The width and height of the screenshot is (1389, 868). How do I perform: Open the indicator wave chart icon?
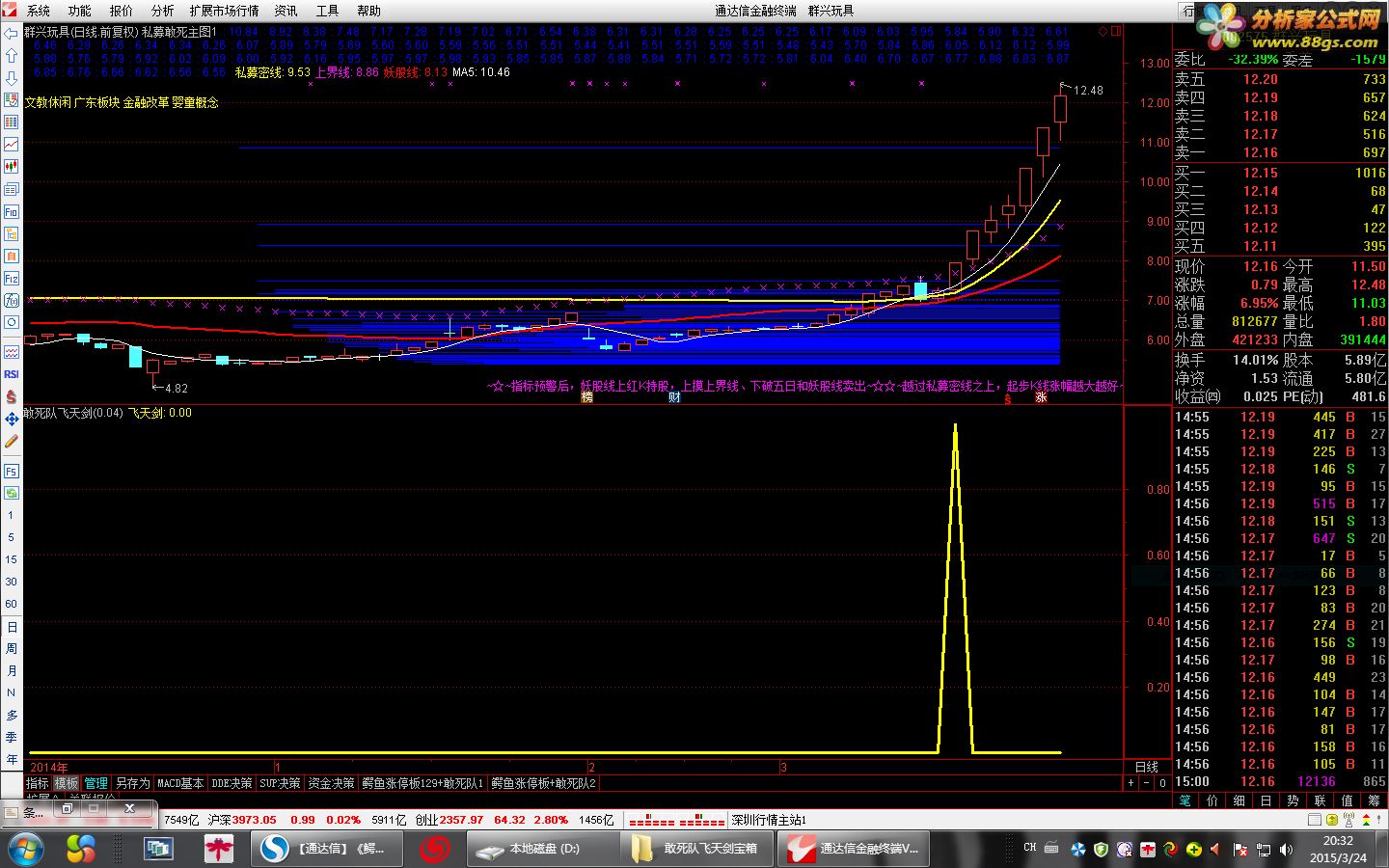[x=12, y=352]
